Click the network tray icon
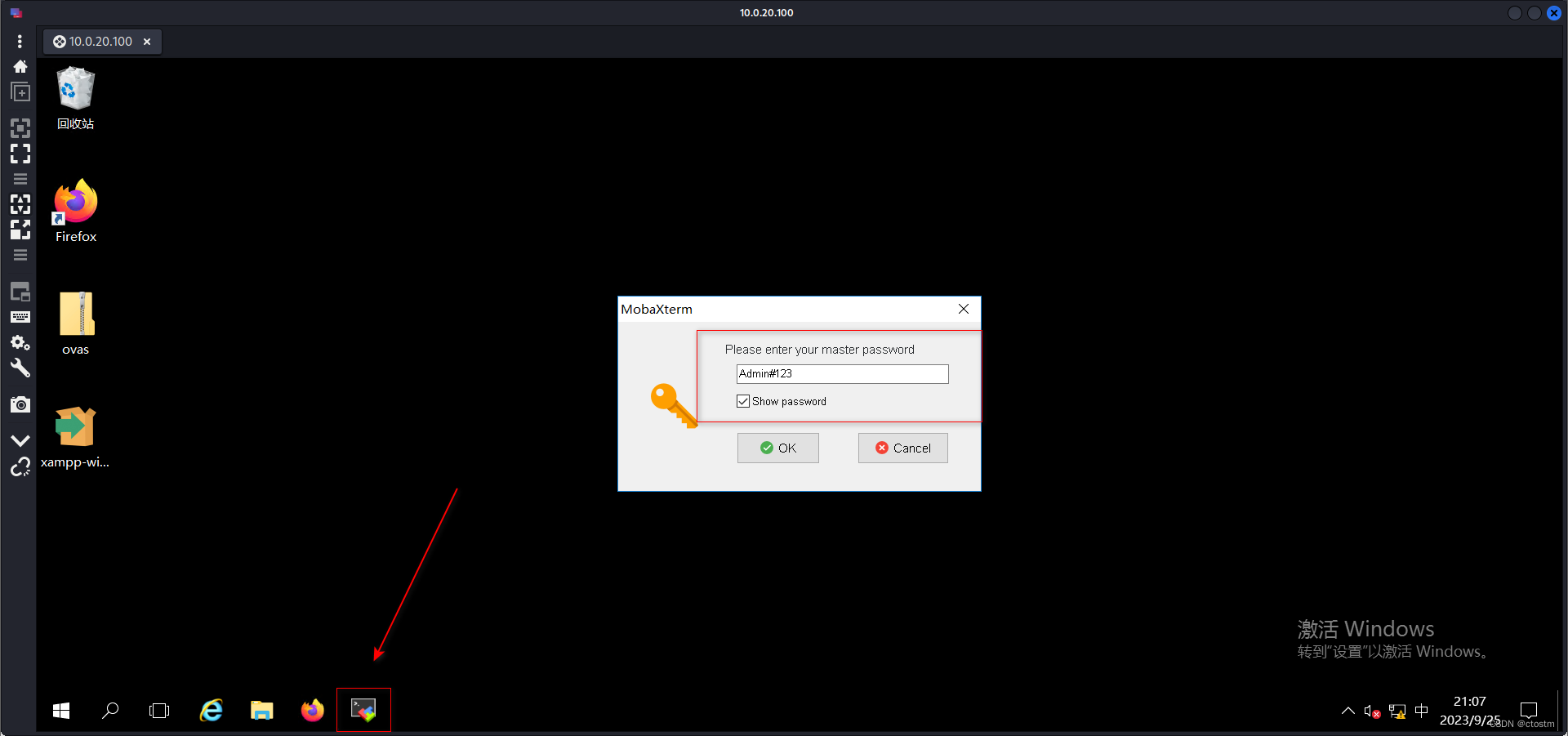This screenshot has width=1568, height=736. [1397, 711]
